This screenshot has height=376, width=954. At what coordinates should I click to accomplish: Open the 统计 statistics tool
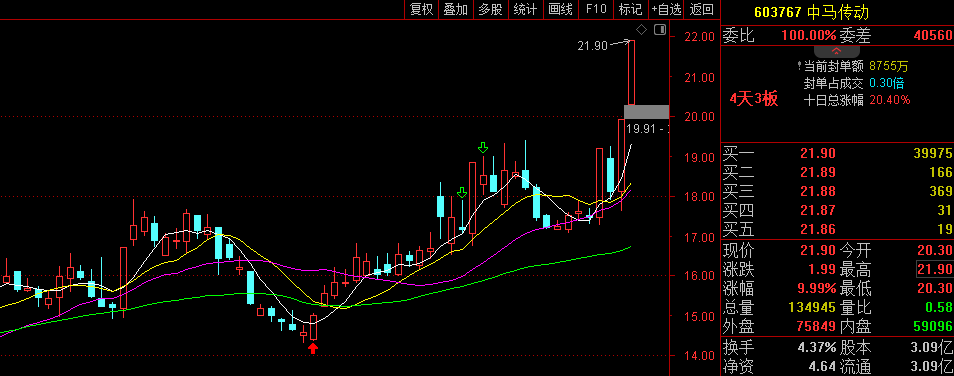pyautogui.click(x=525, y=9)
